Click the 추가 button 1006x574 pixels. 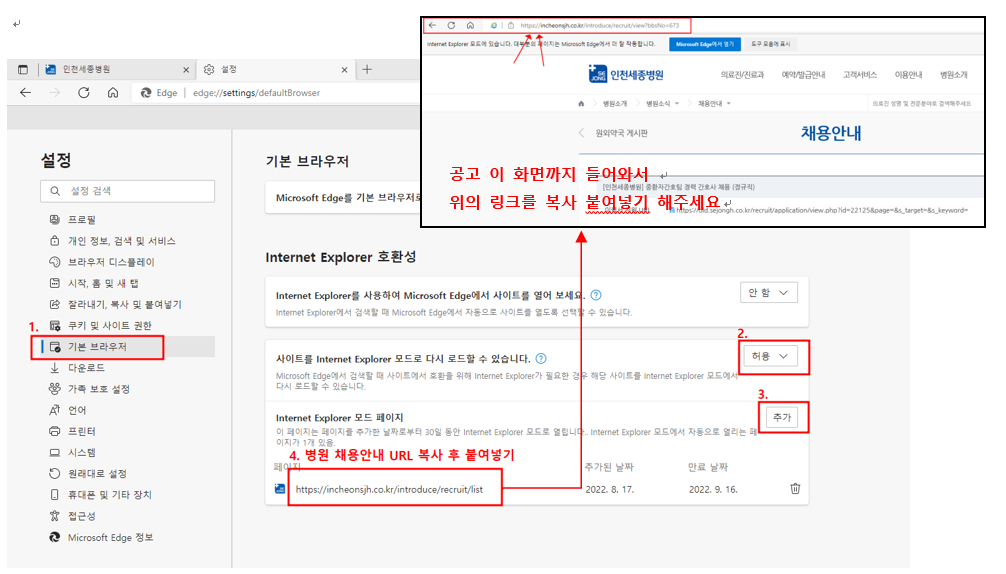(x=782, y=417)
